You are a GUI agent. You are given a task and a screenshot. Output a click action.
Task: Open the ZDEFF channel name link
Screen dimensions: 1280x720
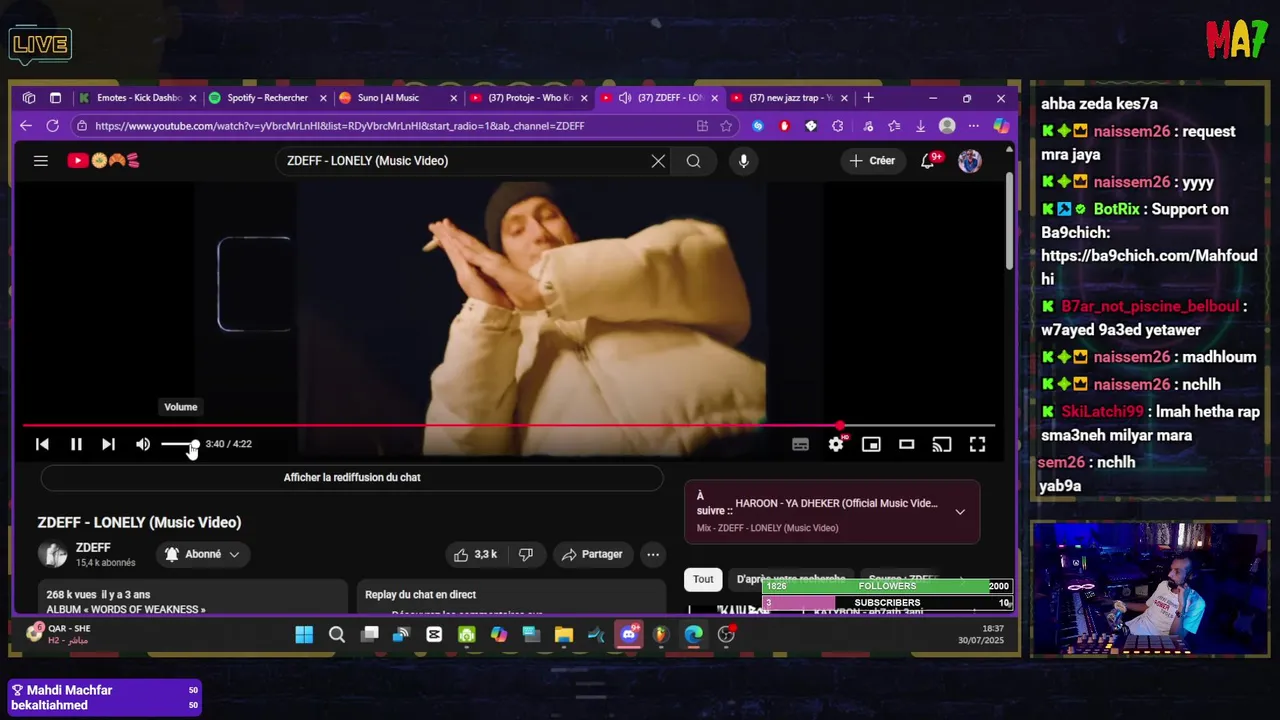[x=93, y=548]
